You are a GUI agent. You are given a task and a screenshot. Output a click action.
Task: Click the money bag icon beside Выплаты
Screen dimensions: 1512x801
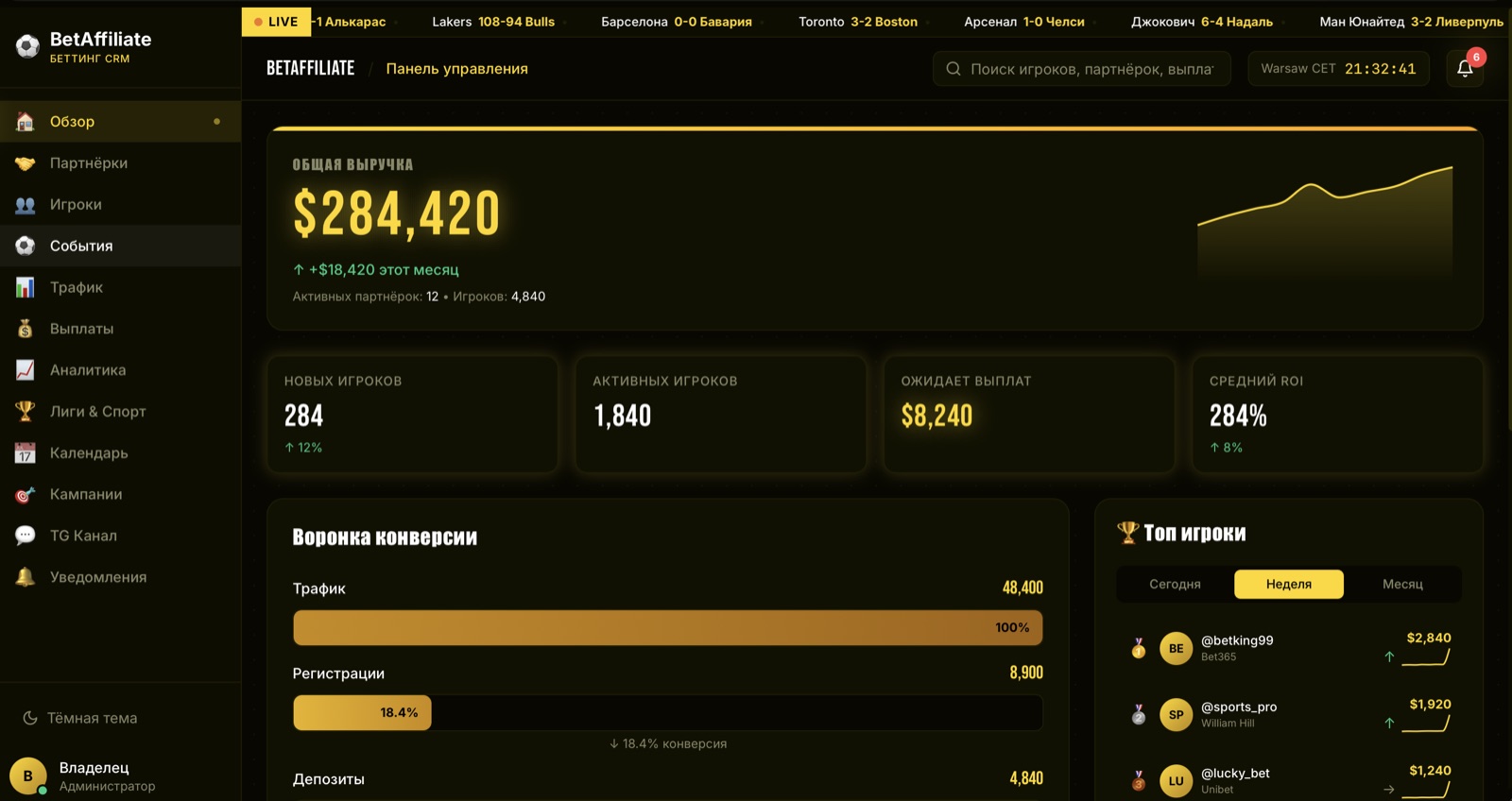tap(26, 329)
